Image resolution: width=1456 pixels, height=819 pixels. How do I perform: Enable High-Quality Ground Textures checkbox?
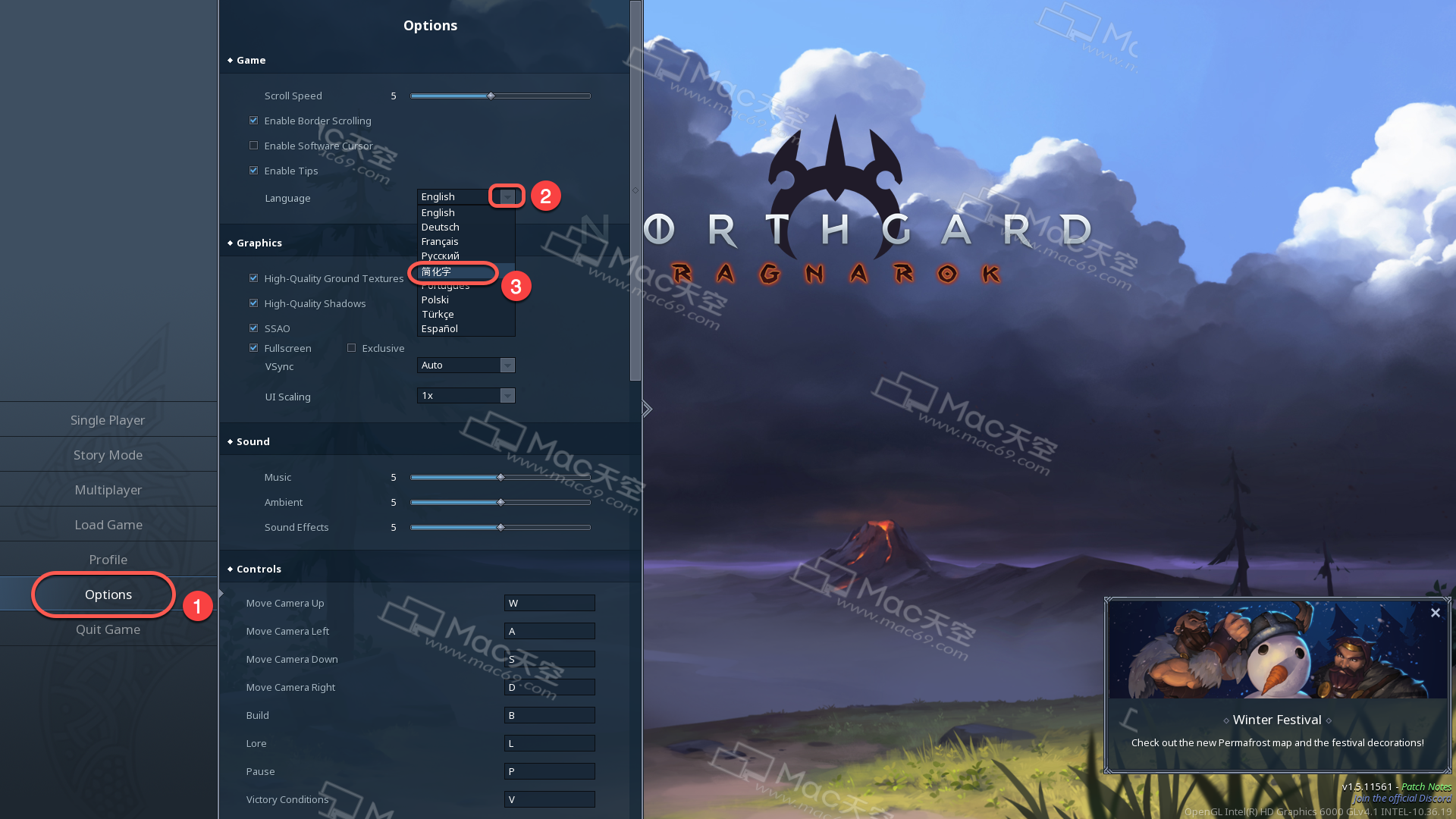(253, 277)
